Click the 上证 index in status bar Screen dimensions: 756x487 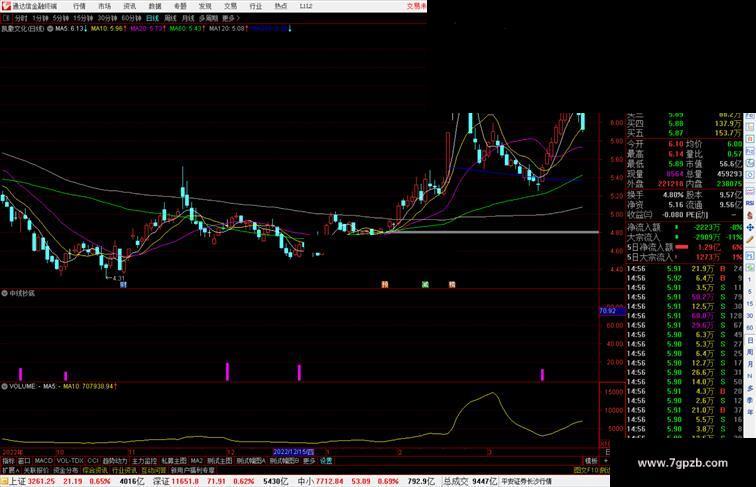coord(18,481)
